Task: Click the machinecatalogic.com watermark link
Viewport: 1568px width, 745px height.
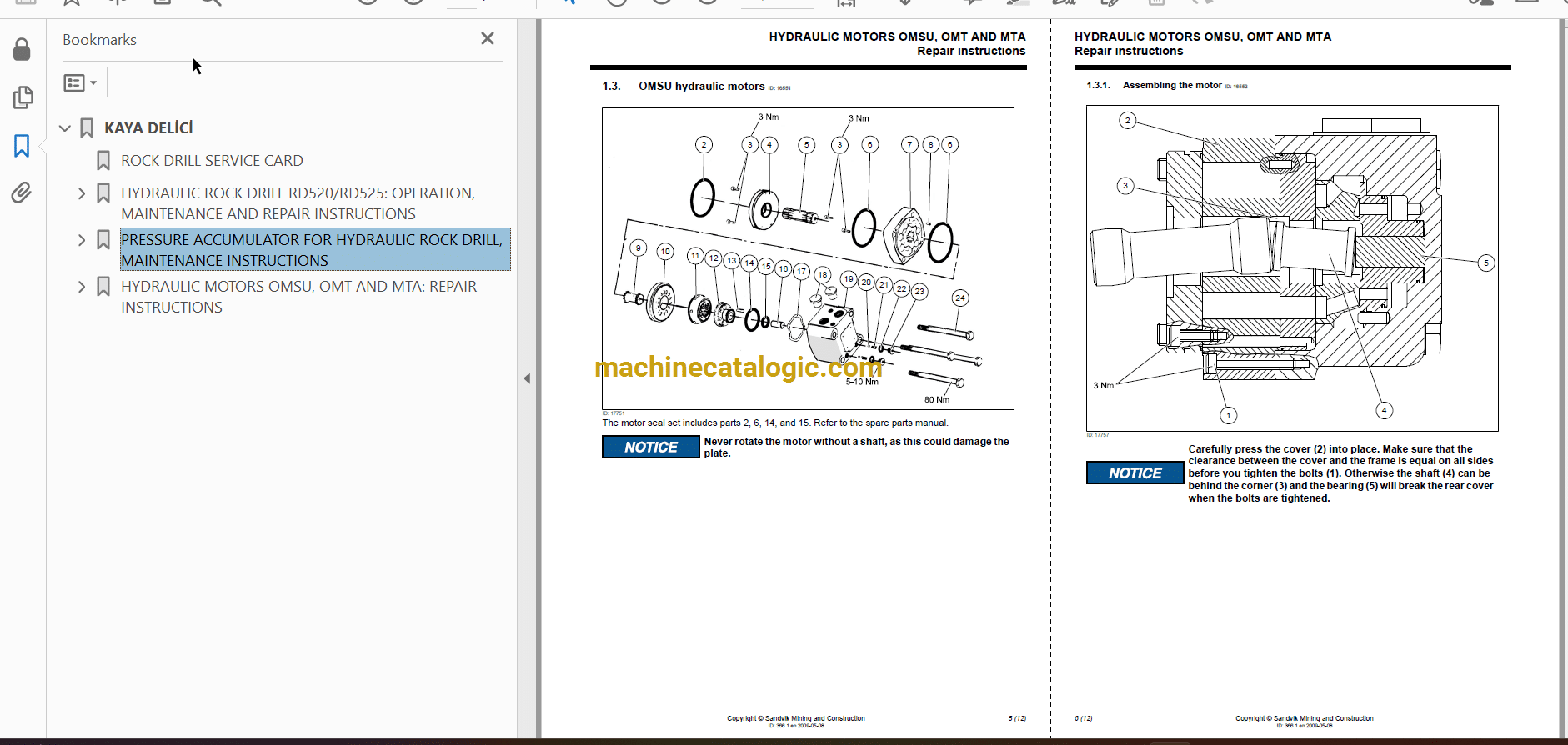Action: [x=738, y=367]
